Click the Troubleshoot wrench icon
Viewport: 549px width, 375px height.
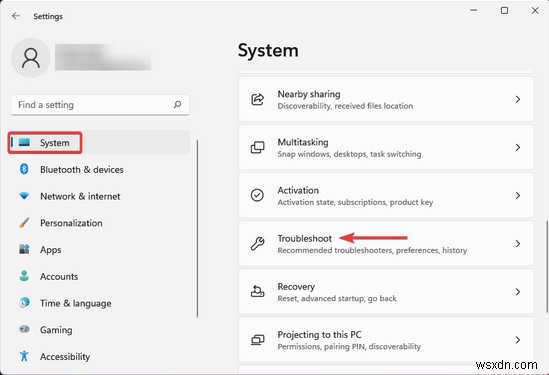pos(257,243)
